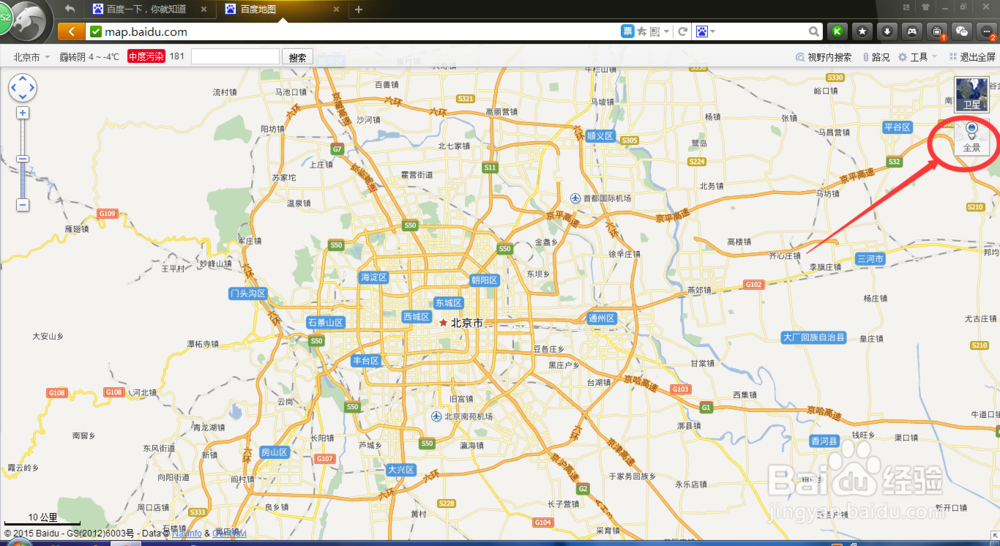
Task: Click the zoom slider track below handle
Action: 22,179
